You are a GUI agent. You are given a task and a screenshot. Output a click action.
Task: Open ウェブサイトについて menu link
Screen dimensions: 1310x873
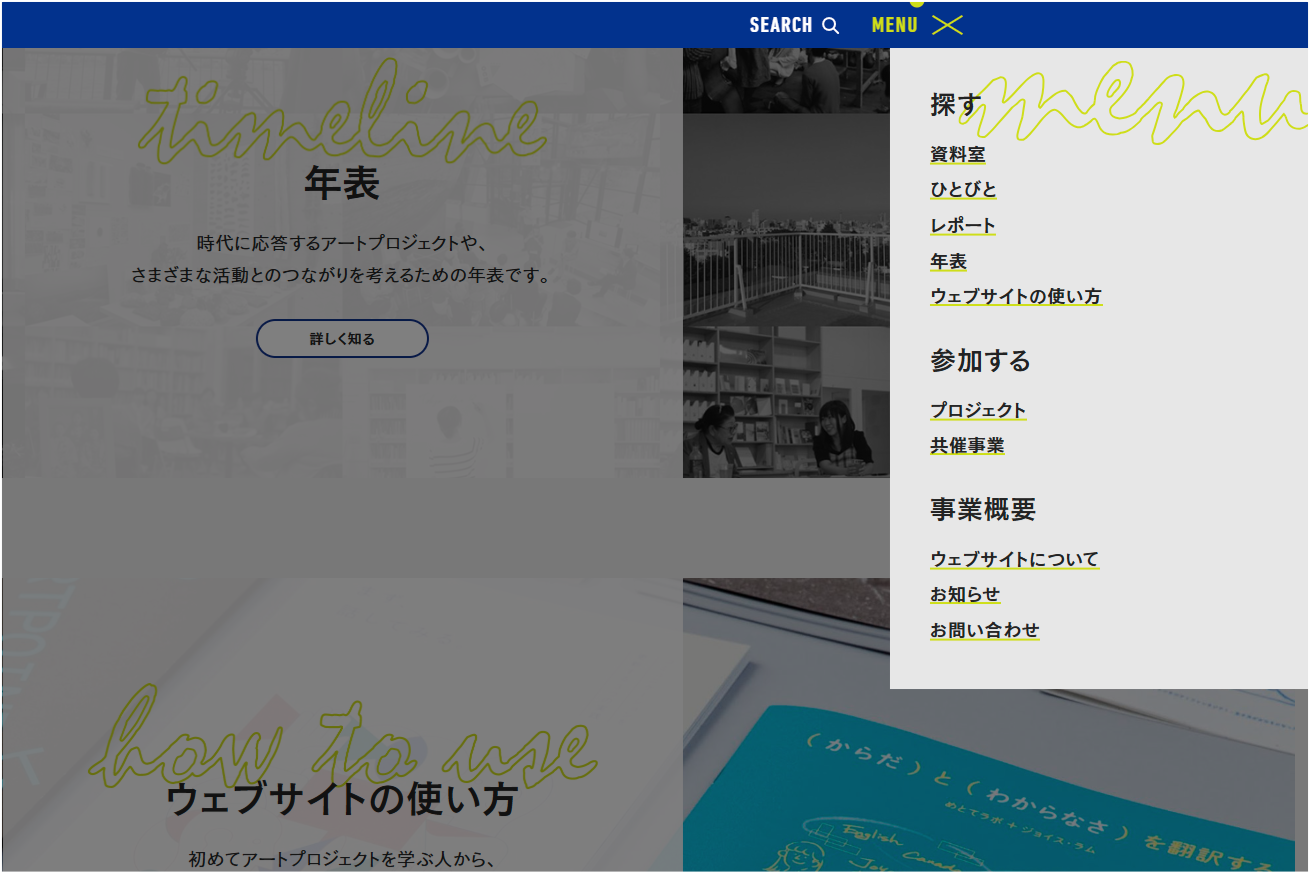pos(1014,560)
